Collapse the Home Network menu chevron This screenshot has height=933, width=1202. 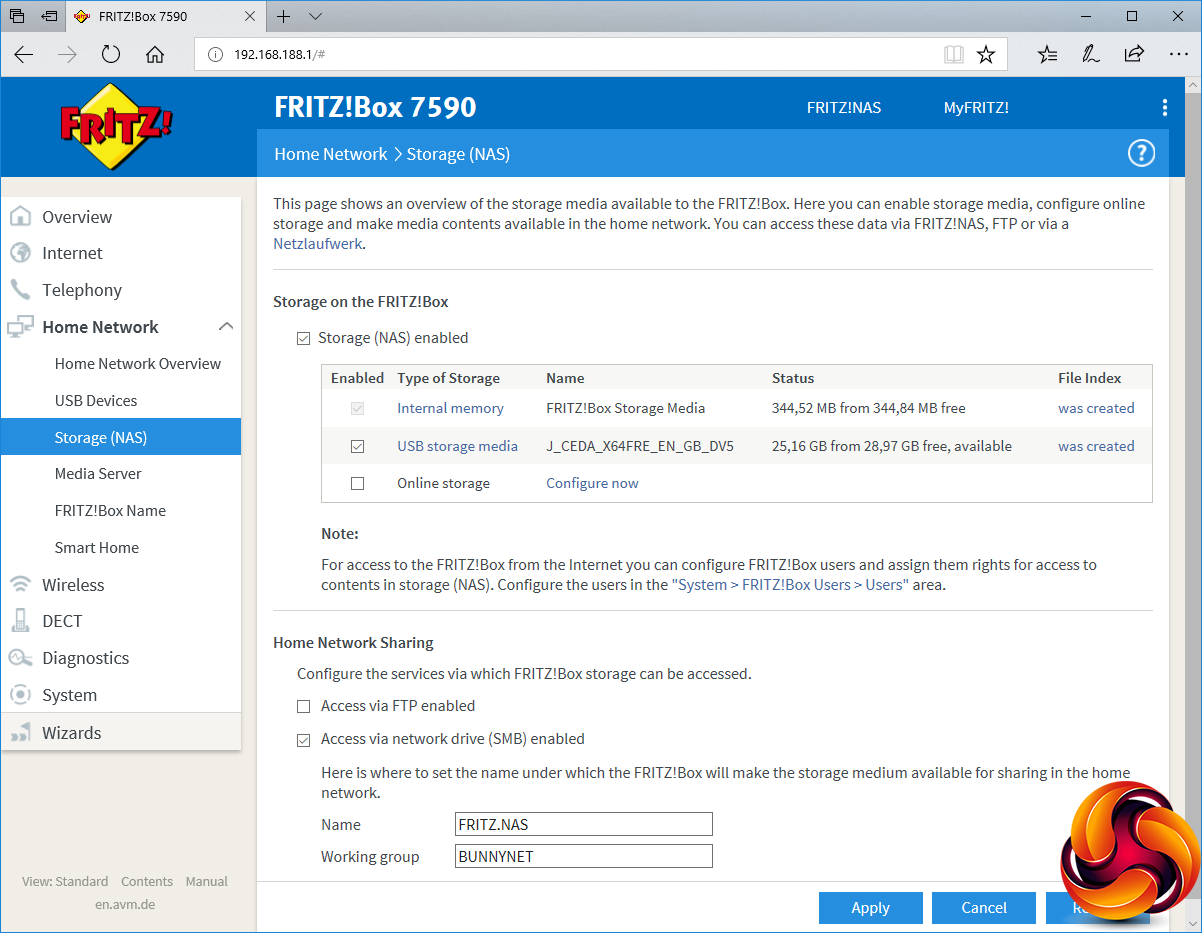[x=226, y=327]
